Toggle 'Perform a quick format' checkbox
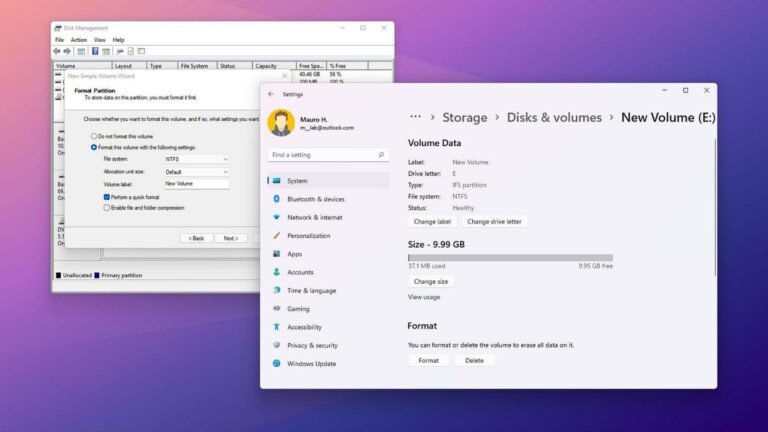The image size is (768, 432). click(106, 197)
